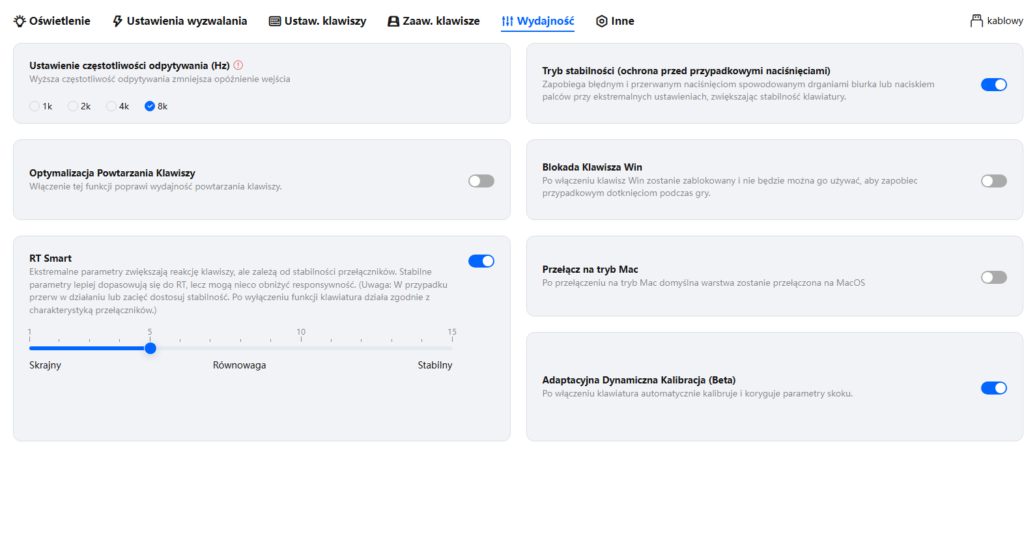This screenshot has height=541, width=1024.
Task: Select 2k polling rate
Action: (73, 106)
